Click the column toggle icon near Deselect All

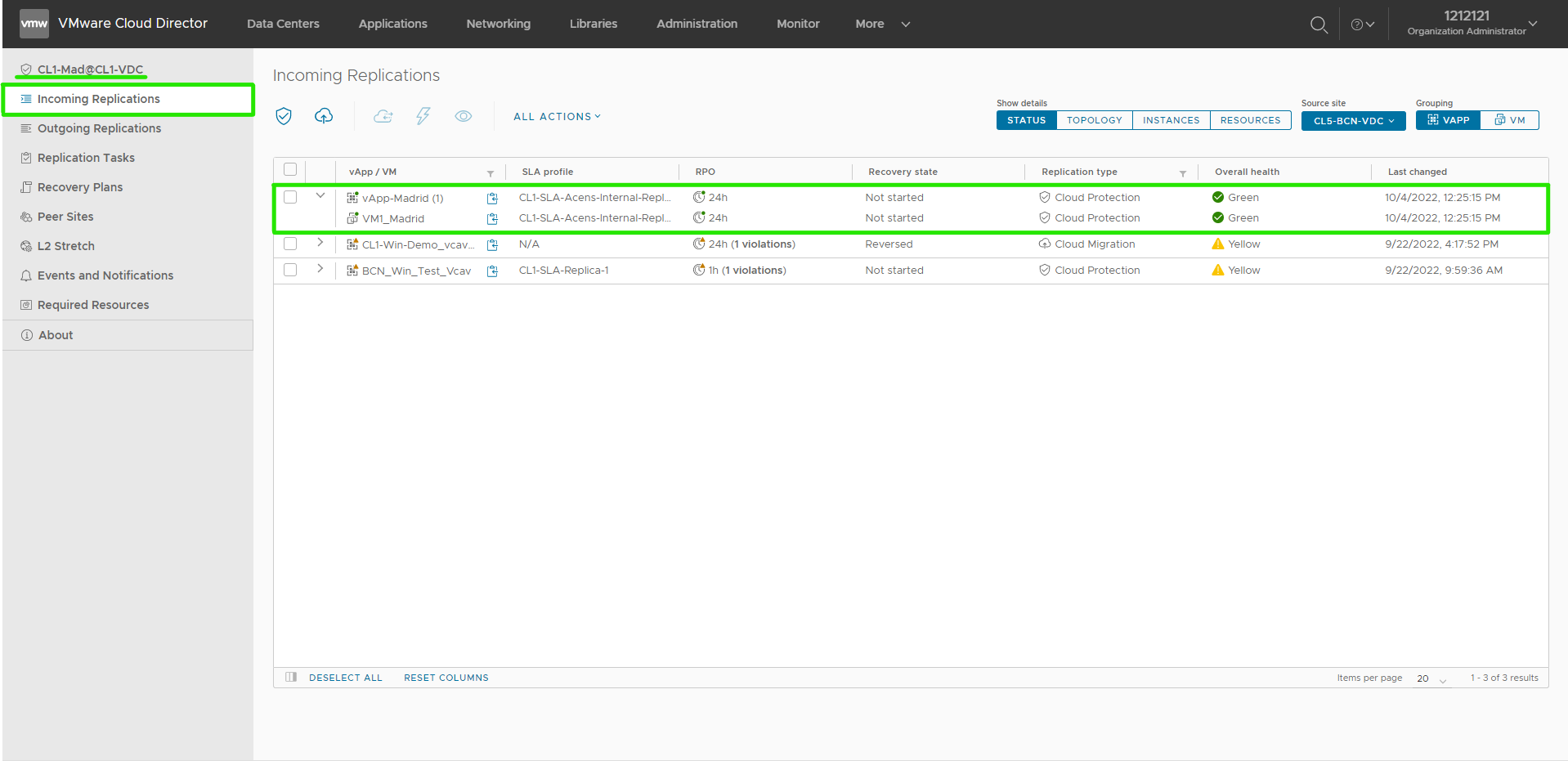(x=291, y=677)
